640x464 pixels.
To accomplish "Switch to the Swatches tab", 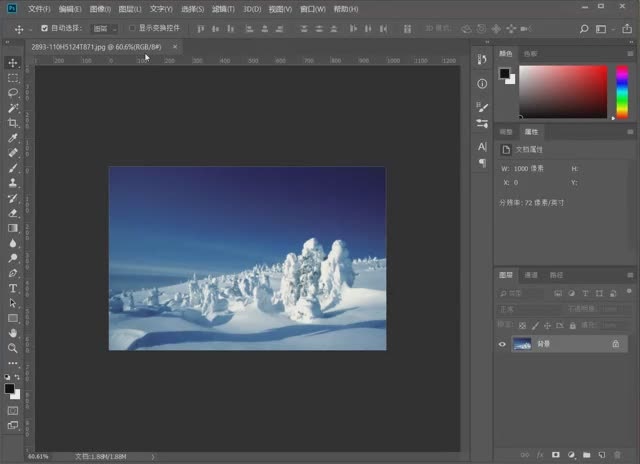I will point(530,53).
